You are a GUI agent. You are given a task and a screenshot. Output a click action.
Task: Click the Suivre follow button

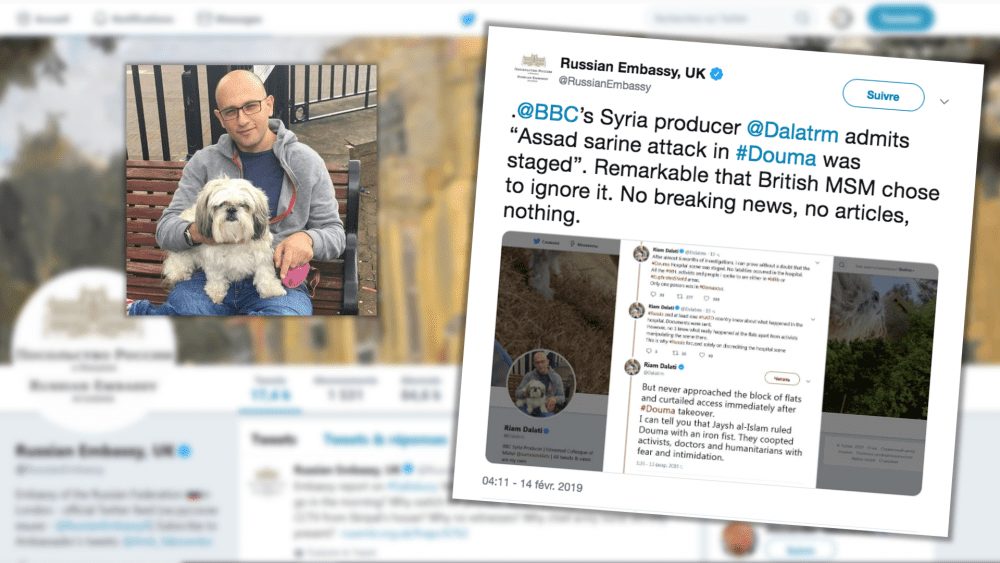(883, 96)
